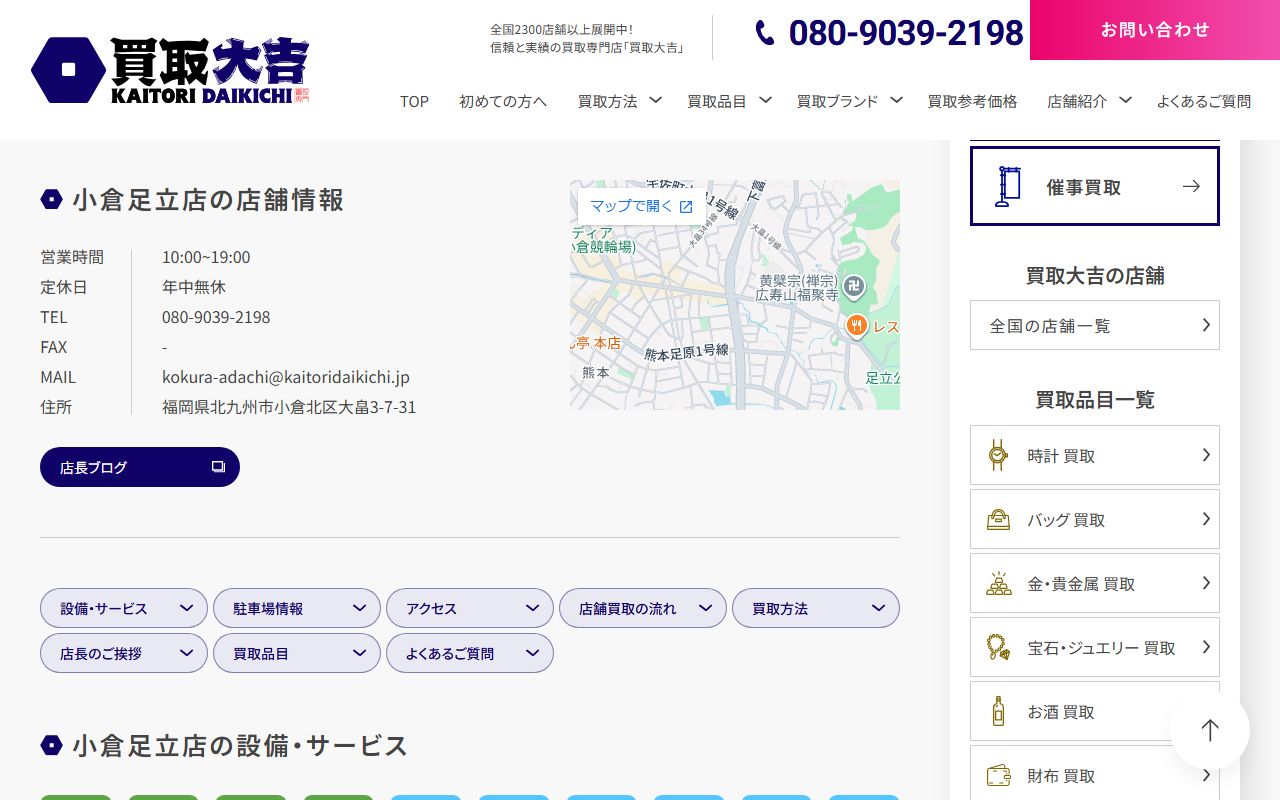Open お酒 買取 category link
Image resolution: width=1280 pixels, height=800 pixels.
(x=1095, y=711)
